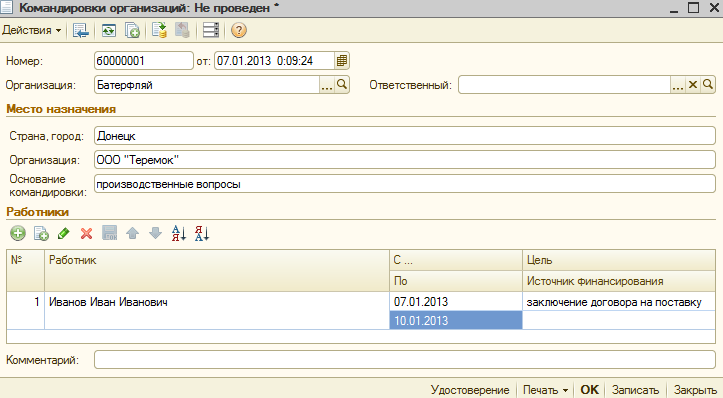Click the По column header
The image size is (723, 398).
point(456,281)
